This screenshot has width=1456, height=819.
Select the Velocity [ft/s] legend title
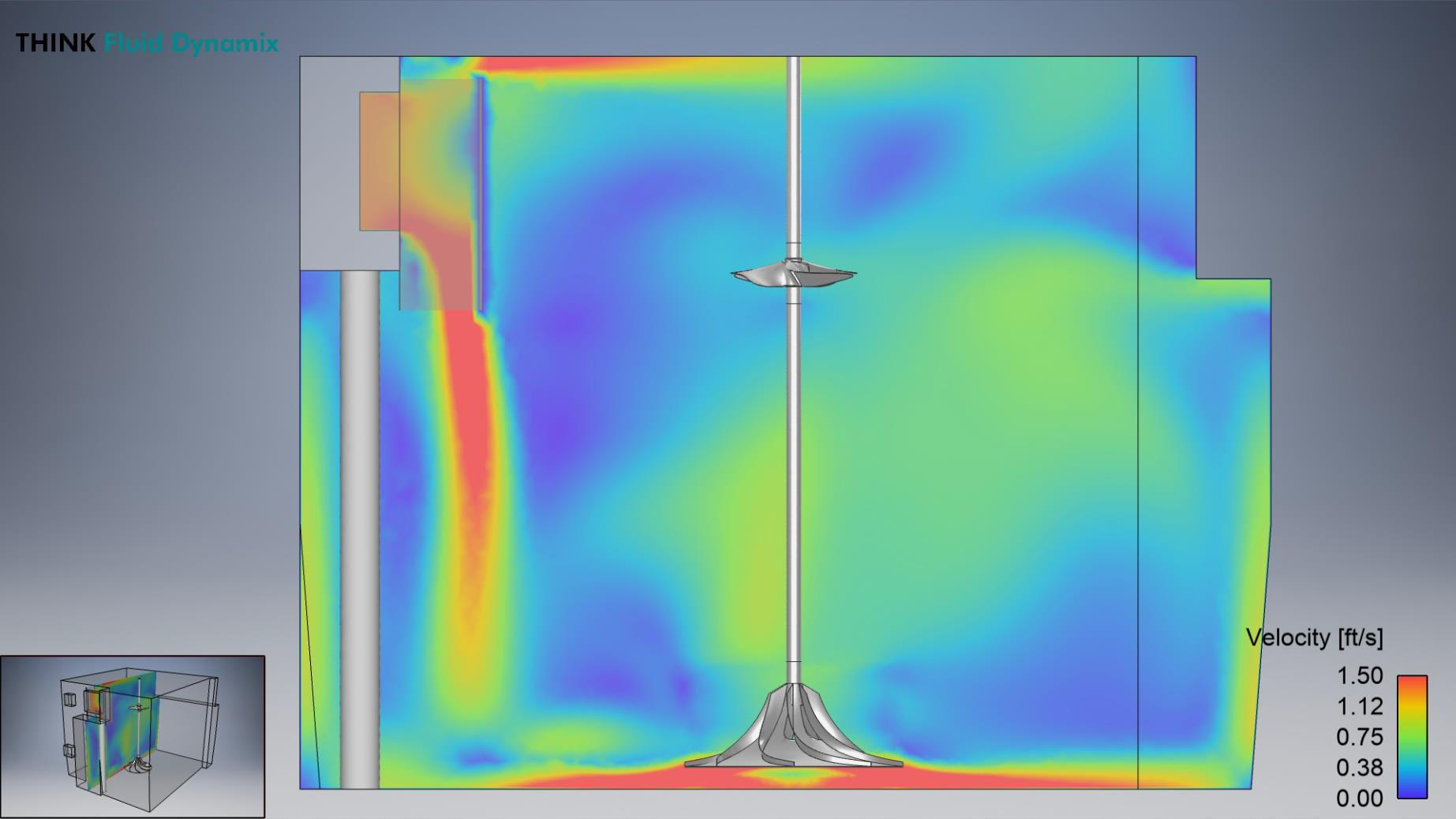click(1314, 638)
